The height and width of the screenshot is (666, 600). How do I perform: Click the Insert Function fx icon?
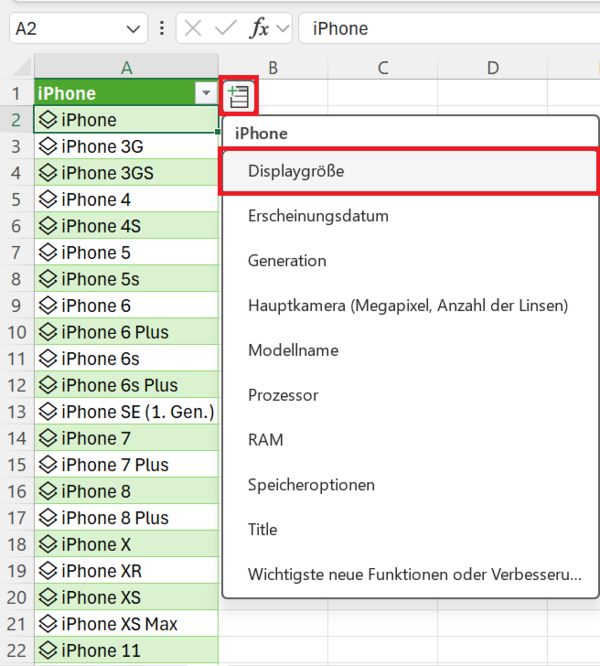pyautogui.click(x=259, y=28)
